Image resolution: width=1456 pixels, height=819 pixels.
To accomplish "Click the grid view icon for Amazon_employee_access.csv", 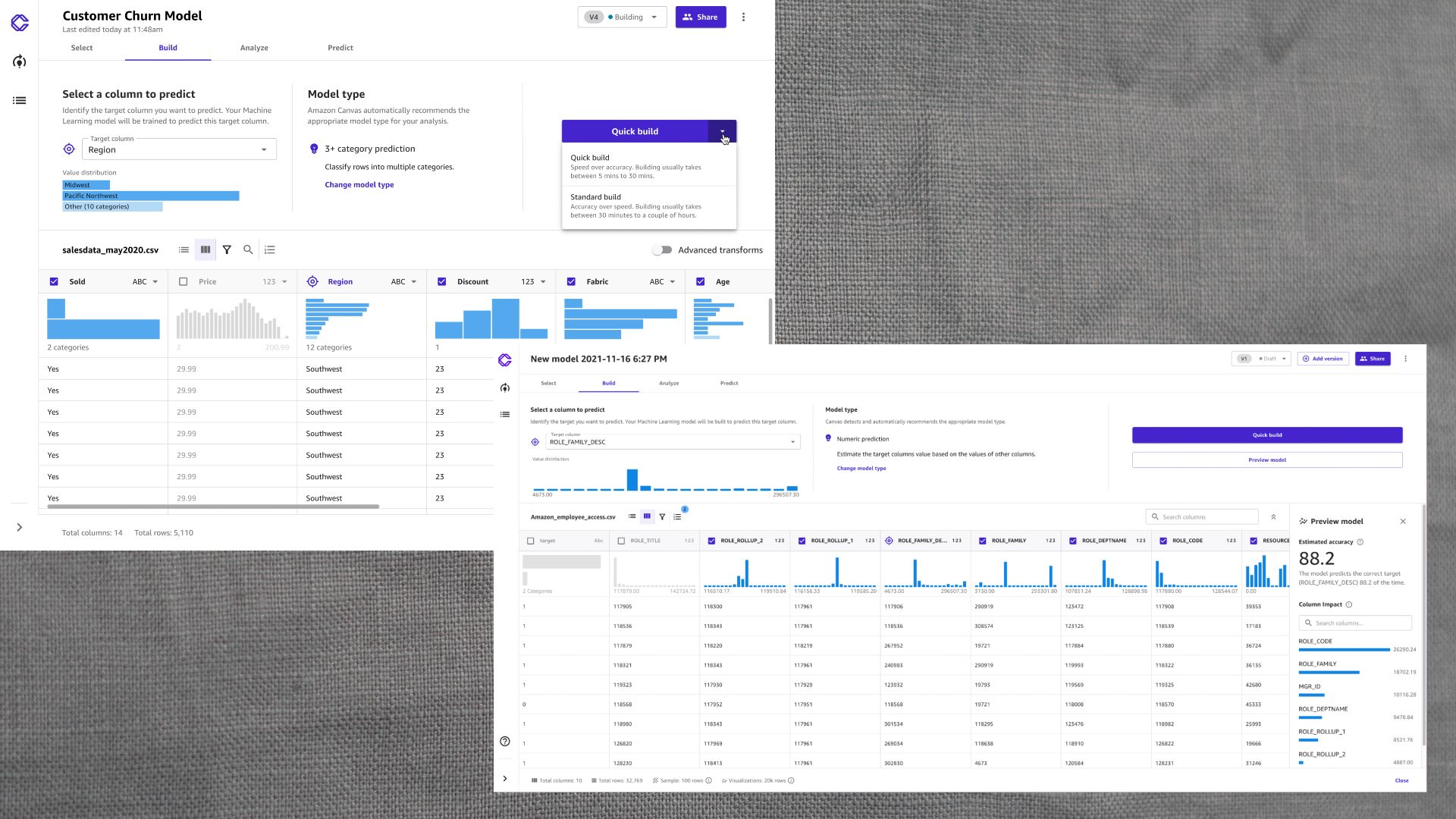I will [x=647, y=516].
